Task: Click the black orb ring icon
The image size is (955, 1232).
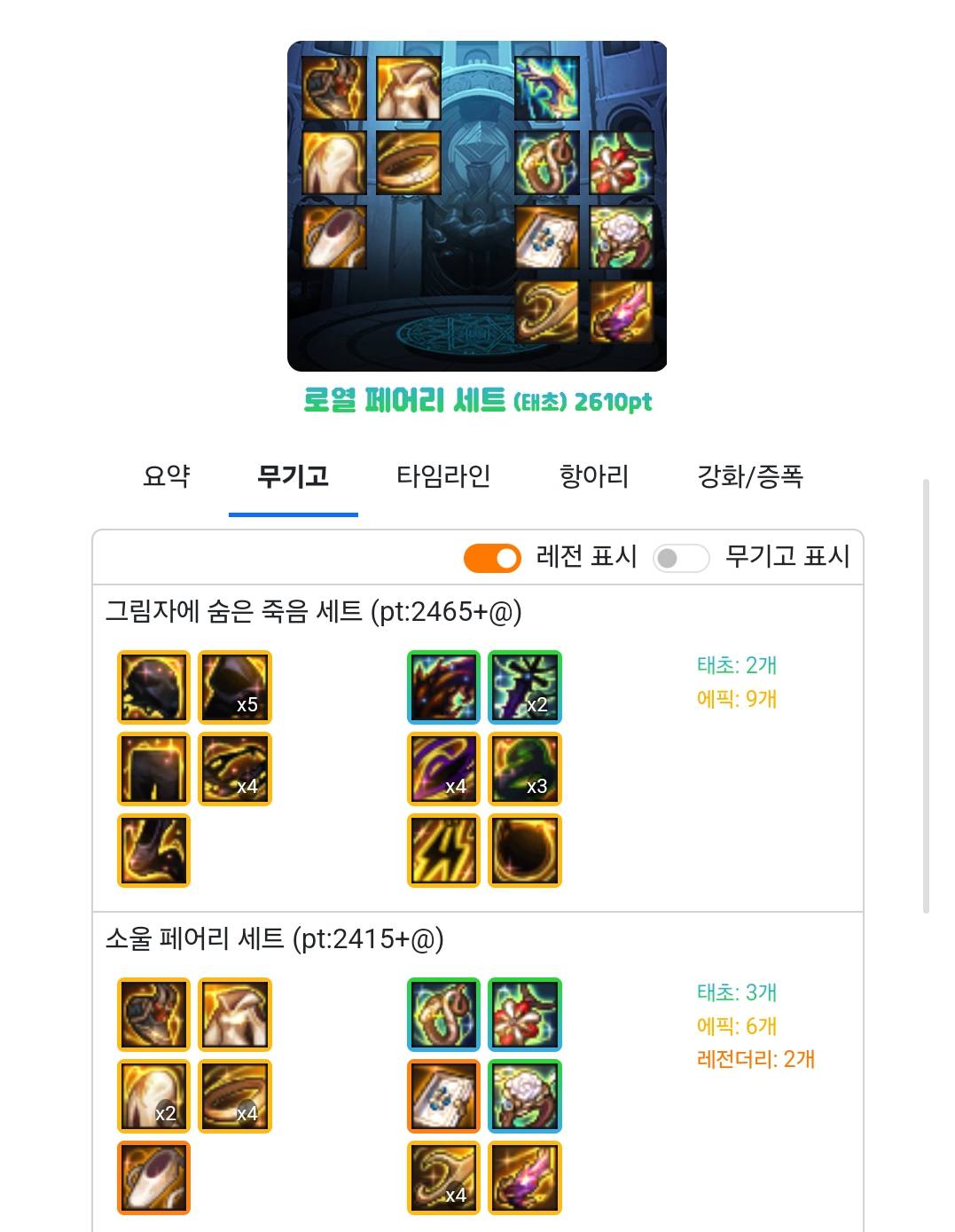Action: click(x=525, y=851)
